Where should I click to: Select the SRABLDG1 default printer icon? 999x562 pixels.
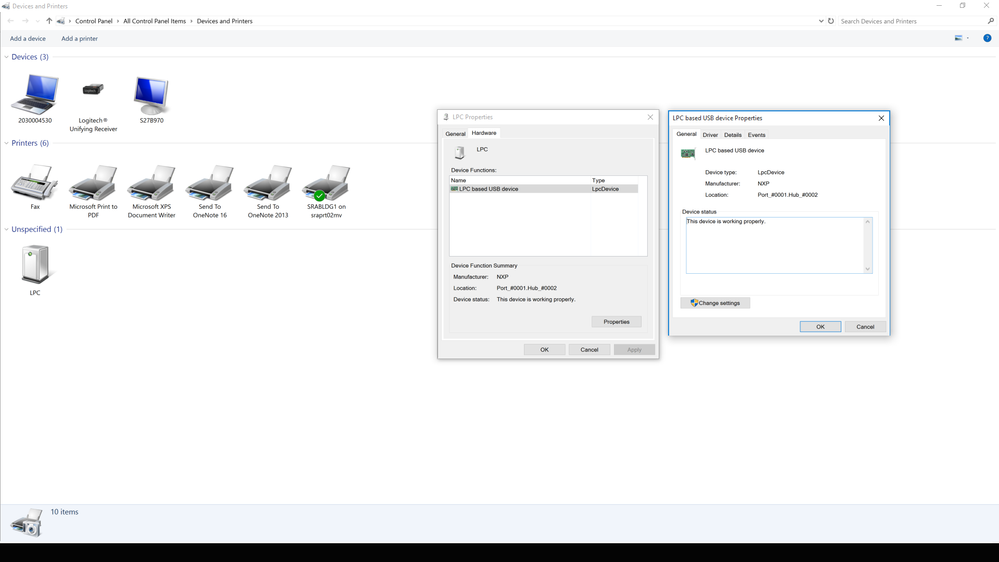tap(326, 184)
